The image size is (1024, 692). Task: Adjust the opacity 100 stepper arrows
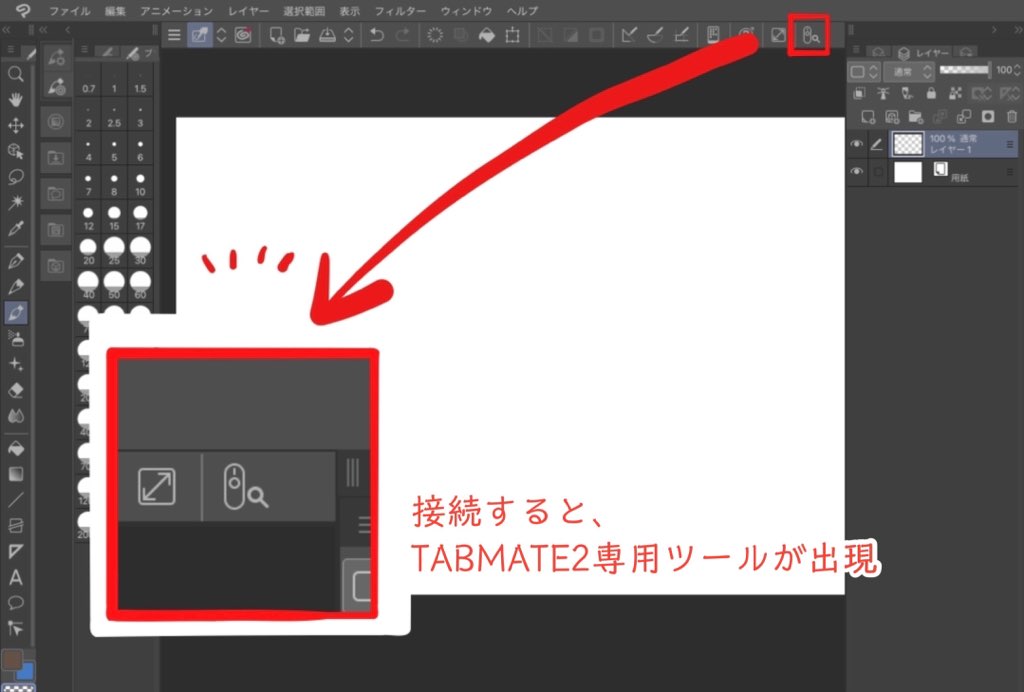tap(1017, 70)
